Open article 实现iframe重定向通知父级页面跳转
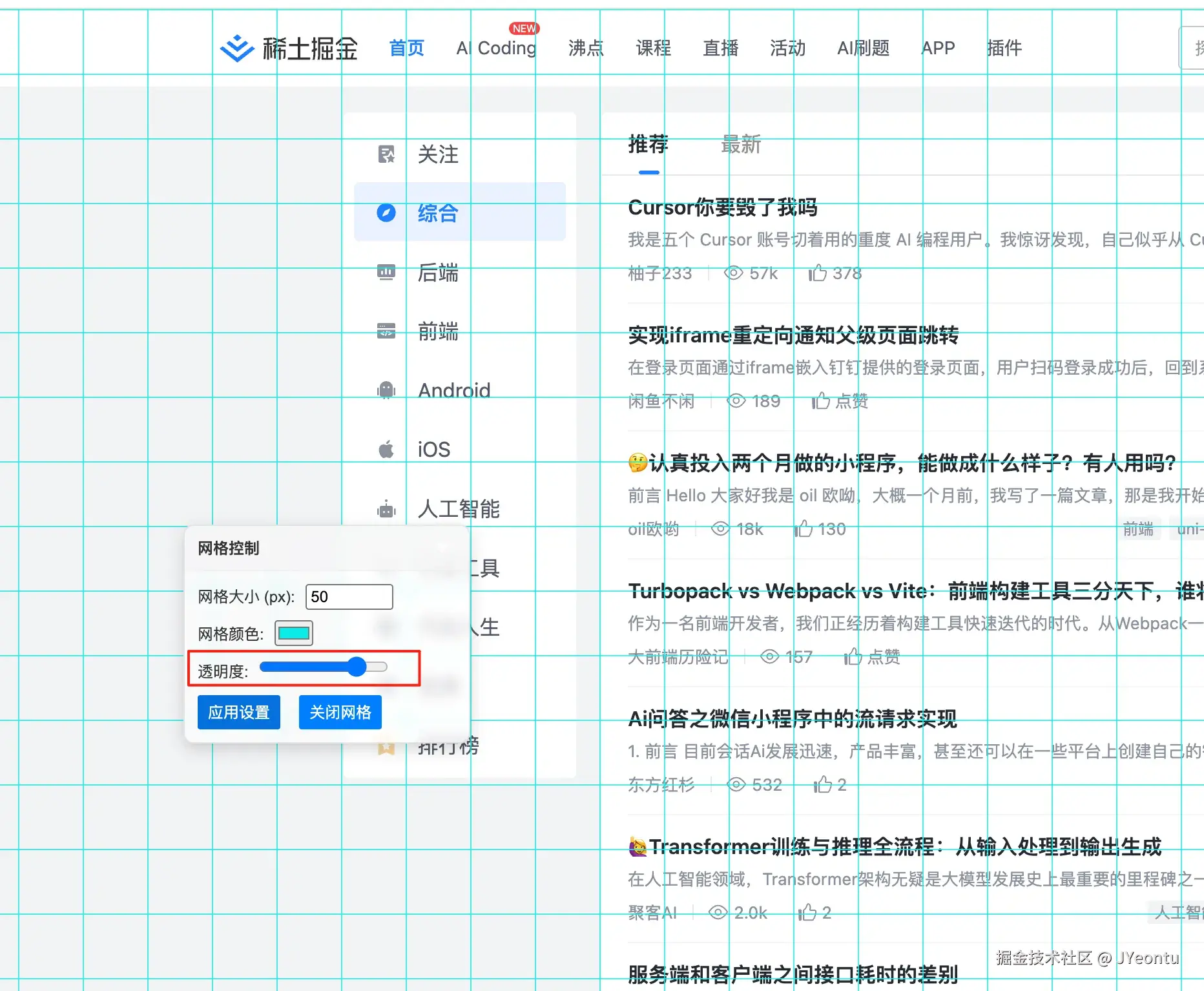The width and height of the screenshot is (1204, 991). point(793,335)
